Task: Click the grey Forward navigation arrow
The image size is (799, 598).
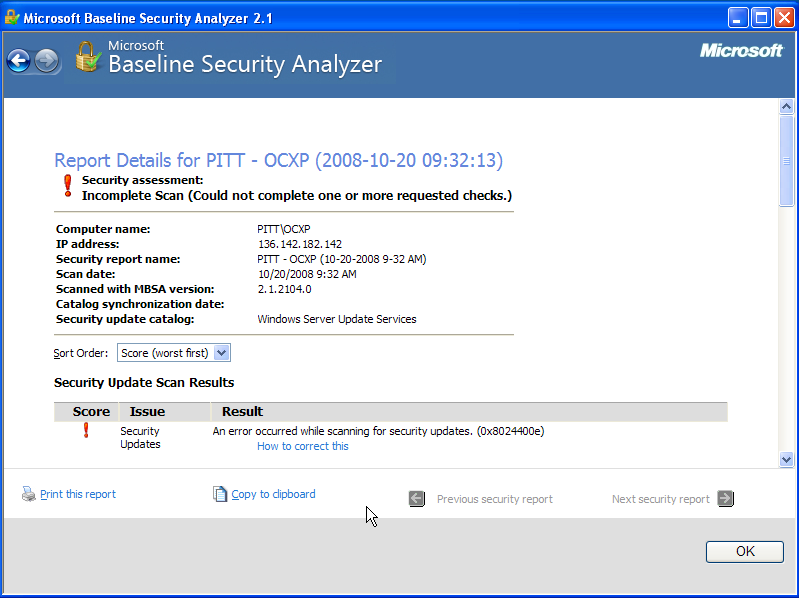Action: pos(47,61)
